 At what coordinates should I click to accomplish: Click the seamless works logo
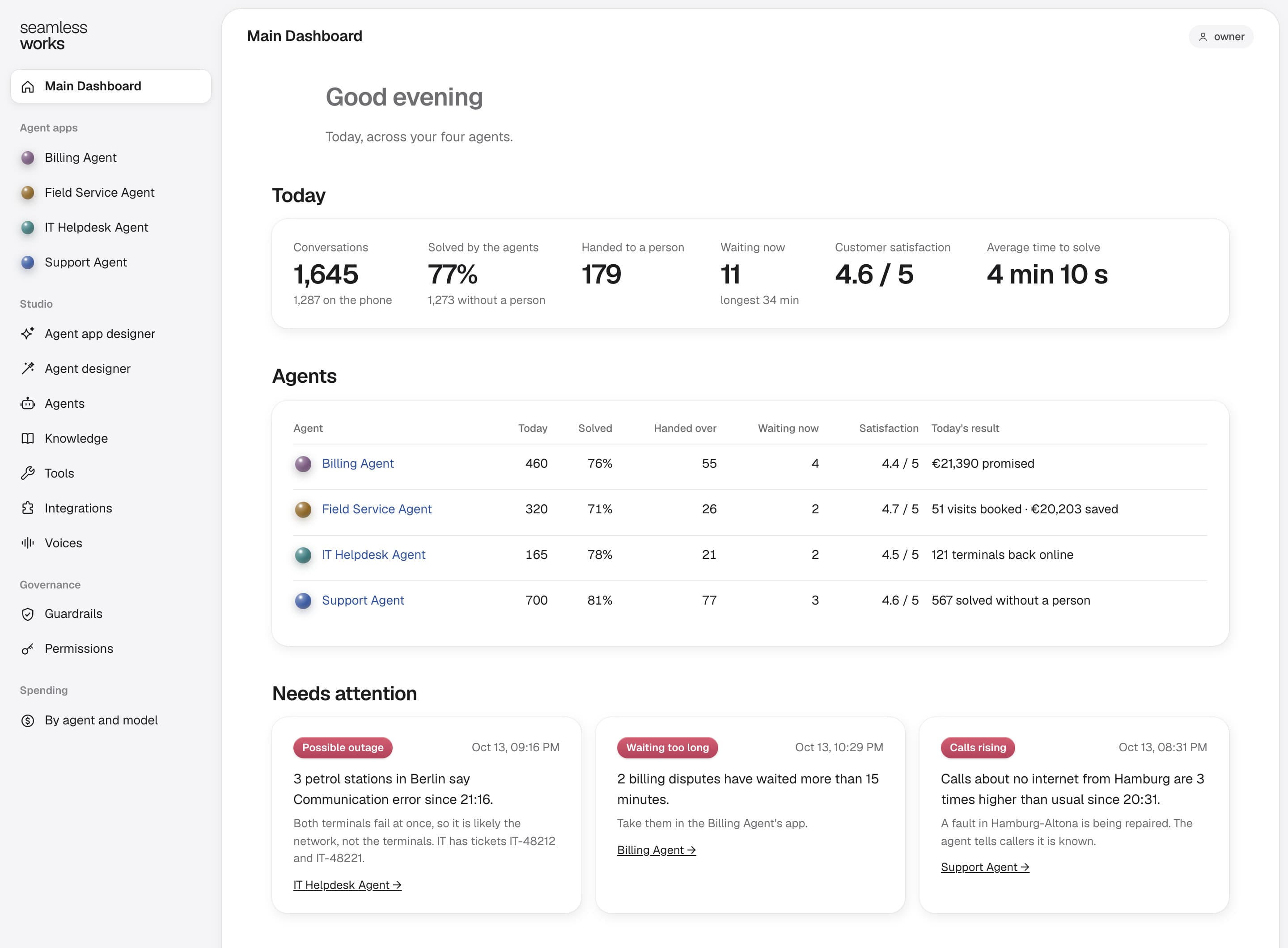click(53, 36)
